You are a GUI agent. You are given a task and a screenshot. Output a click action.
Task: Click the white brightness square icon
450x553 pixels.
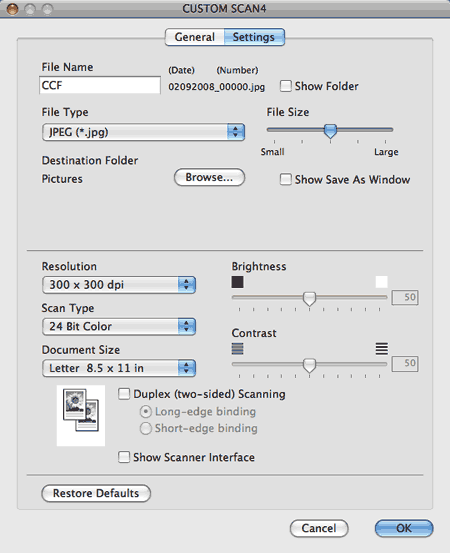tap(382, 282)
